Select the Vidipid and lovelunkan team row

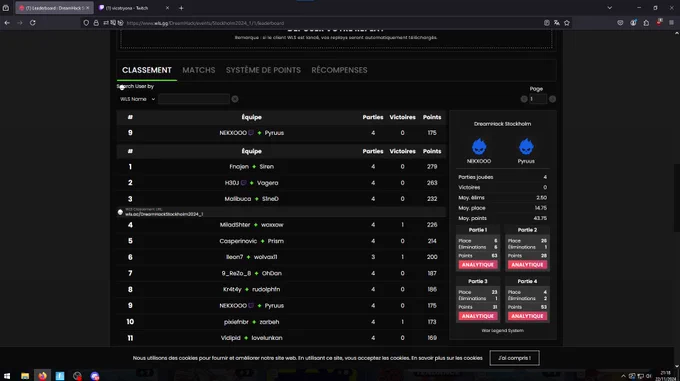coord(281,338)
